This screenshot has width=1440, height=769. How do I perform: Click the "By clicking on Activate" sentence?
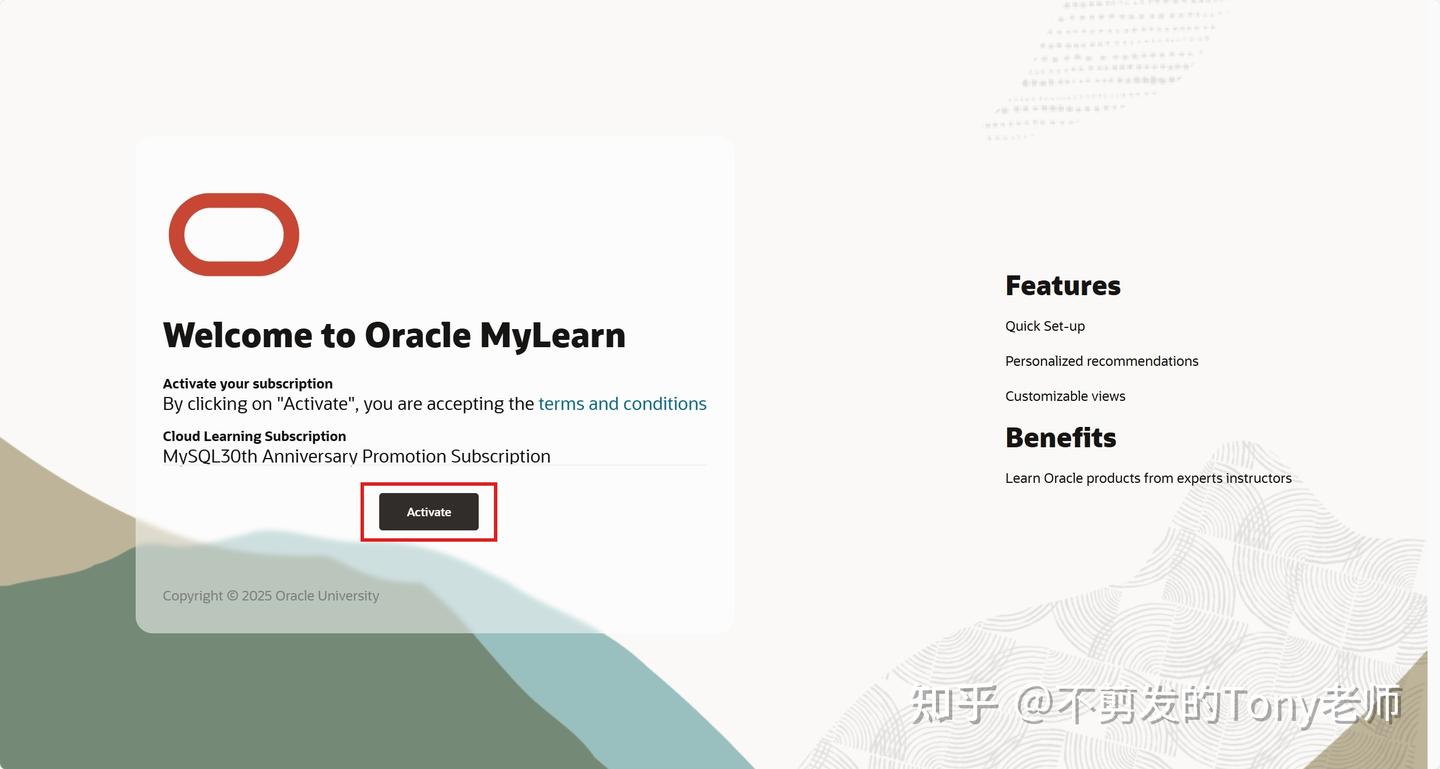point(435,404)
